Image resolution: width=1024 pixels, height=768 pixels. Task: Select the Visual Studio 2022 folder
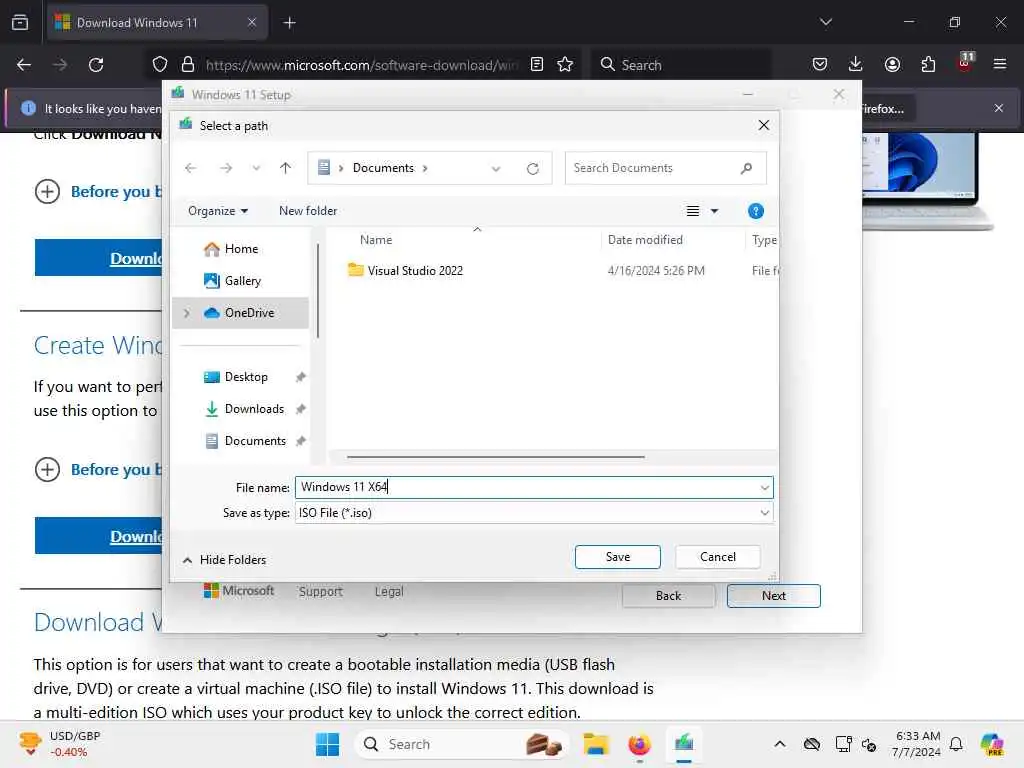(x=415, y=270)
